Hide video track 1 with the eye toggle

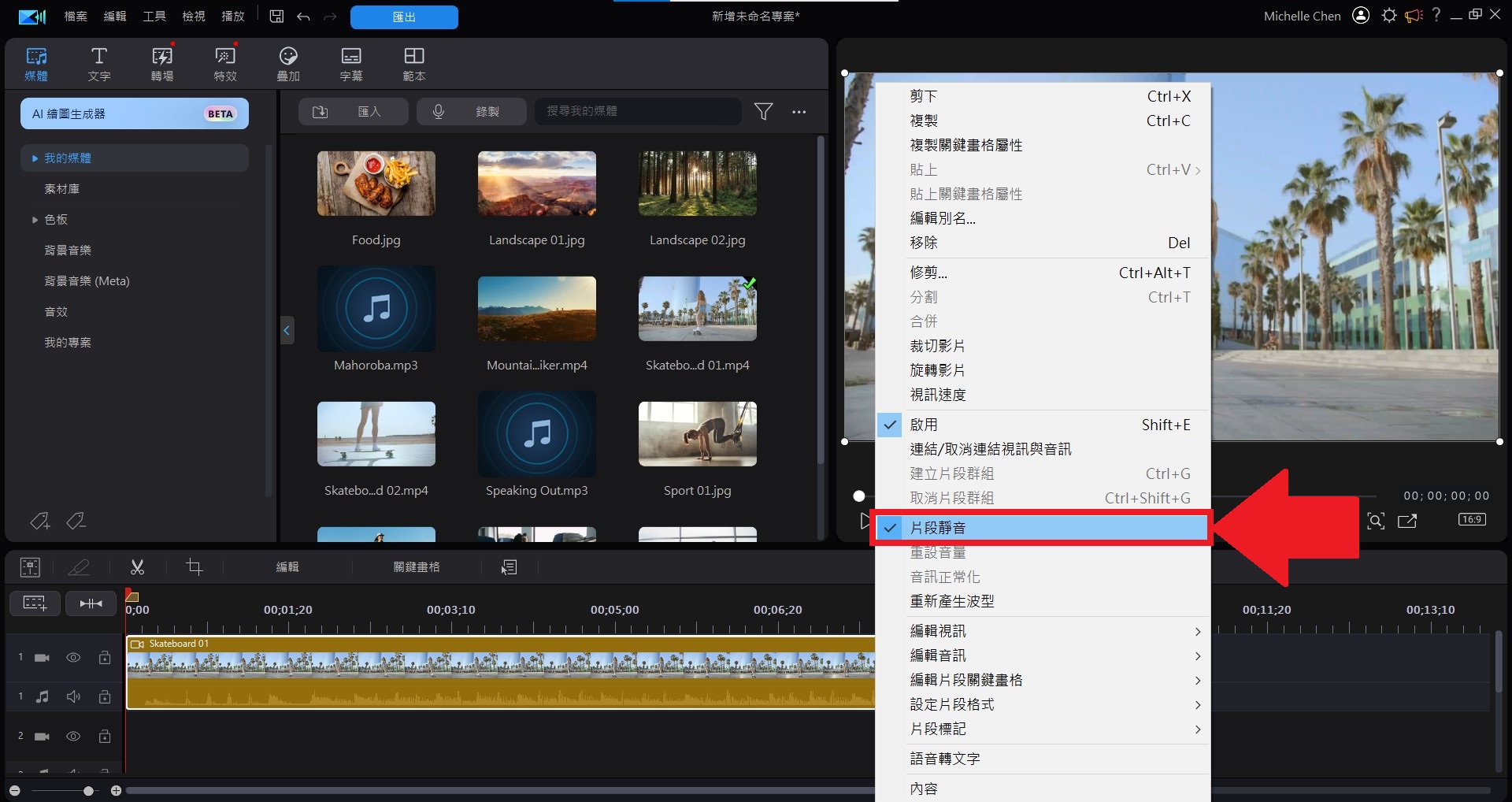[73, 657]
